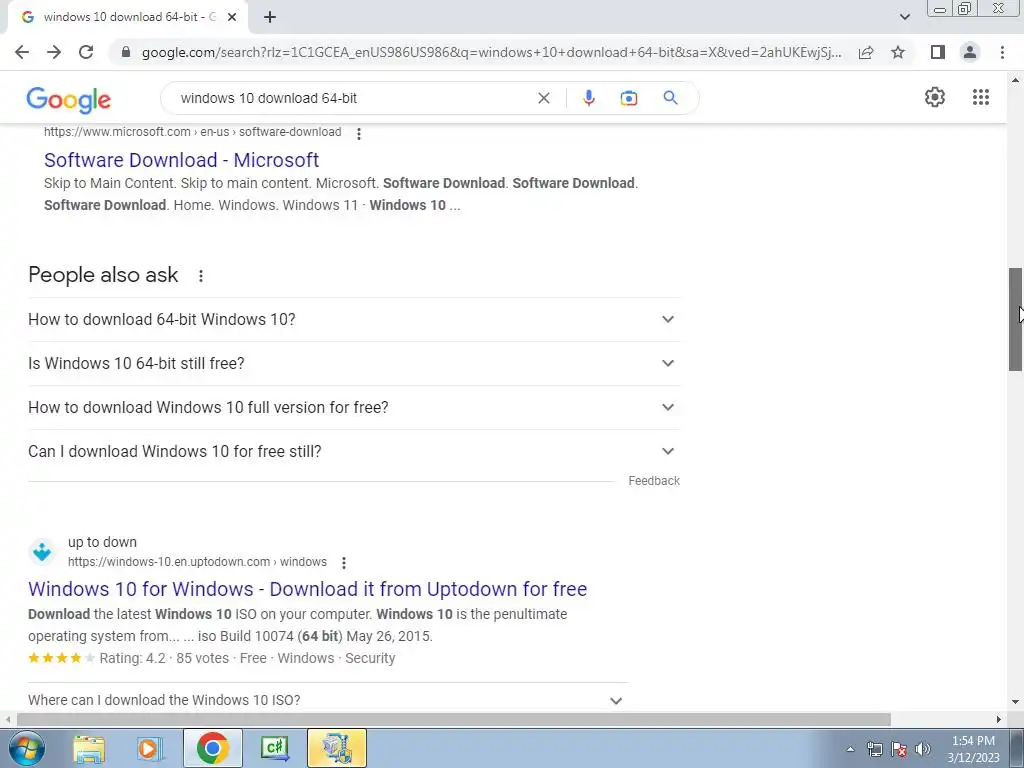1024x768 pixels.
Task: Click the Uptodown site favicon
Action: point(42,552)
